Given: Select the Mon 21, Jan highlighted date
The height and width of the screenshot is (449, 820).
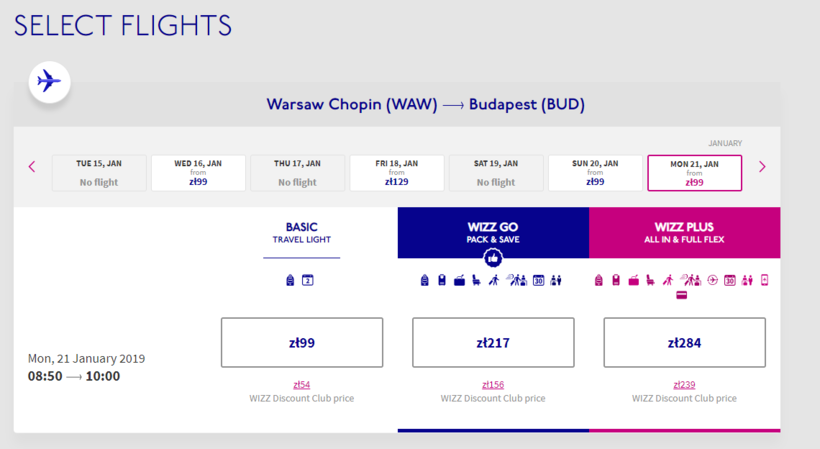Looking at the screenshot, I should [694, 173].
